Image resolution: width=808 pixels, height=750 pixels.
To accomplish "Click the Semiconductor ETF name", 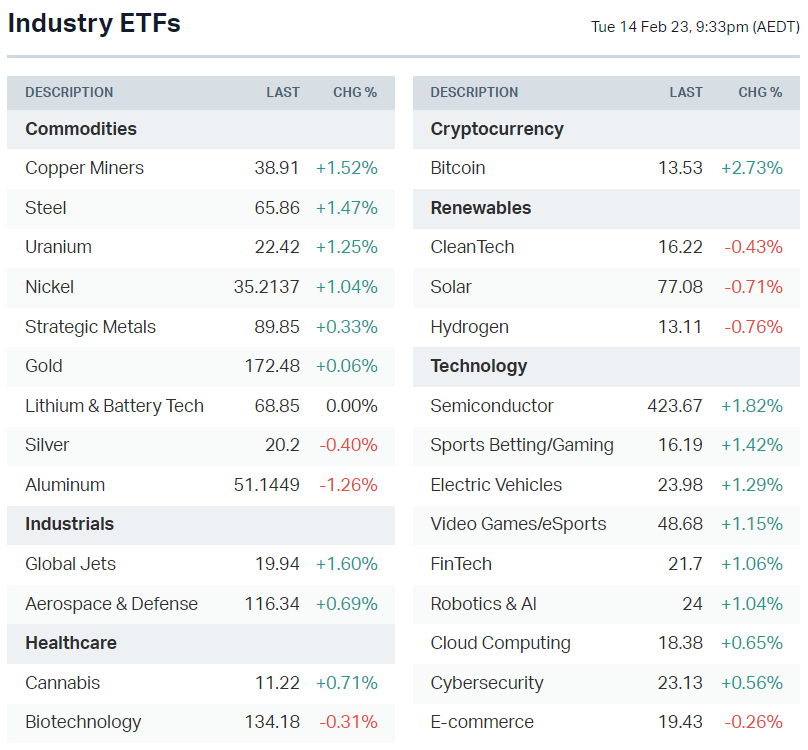I will (492, 406).
